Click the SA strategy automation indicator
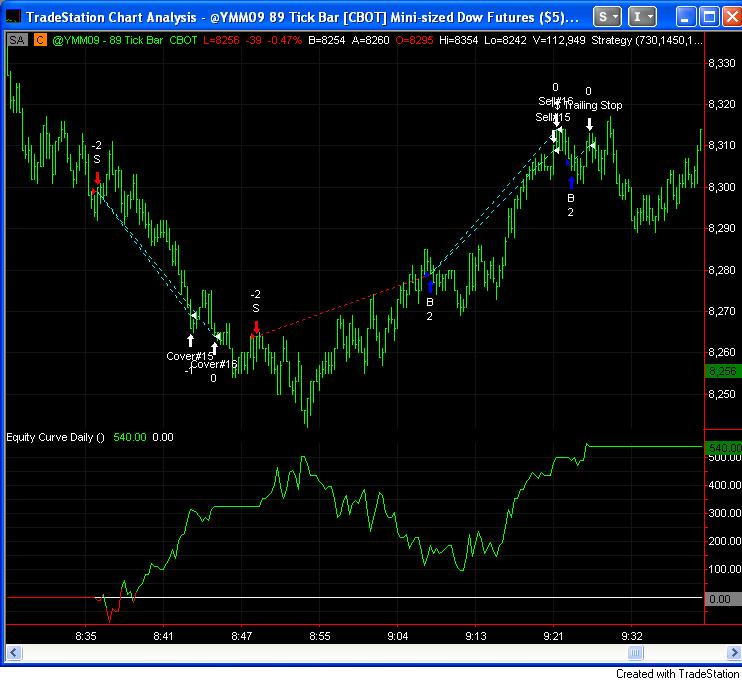The image size is (742, 680). pos(17,40)
